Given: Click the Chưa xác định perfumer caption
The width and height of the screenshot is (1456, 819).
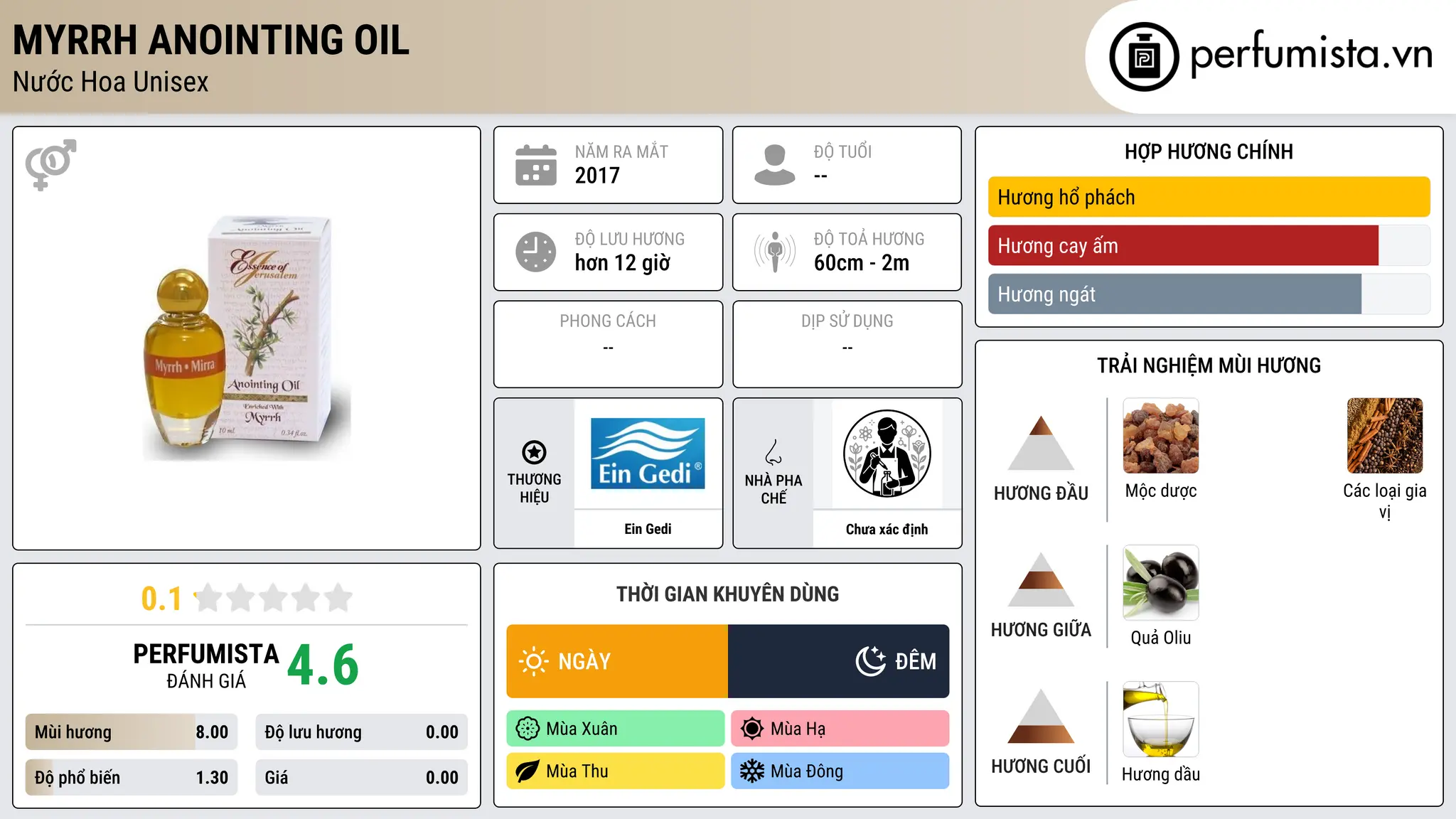Looking at the screenshot, I should coord(887,529).
